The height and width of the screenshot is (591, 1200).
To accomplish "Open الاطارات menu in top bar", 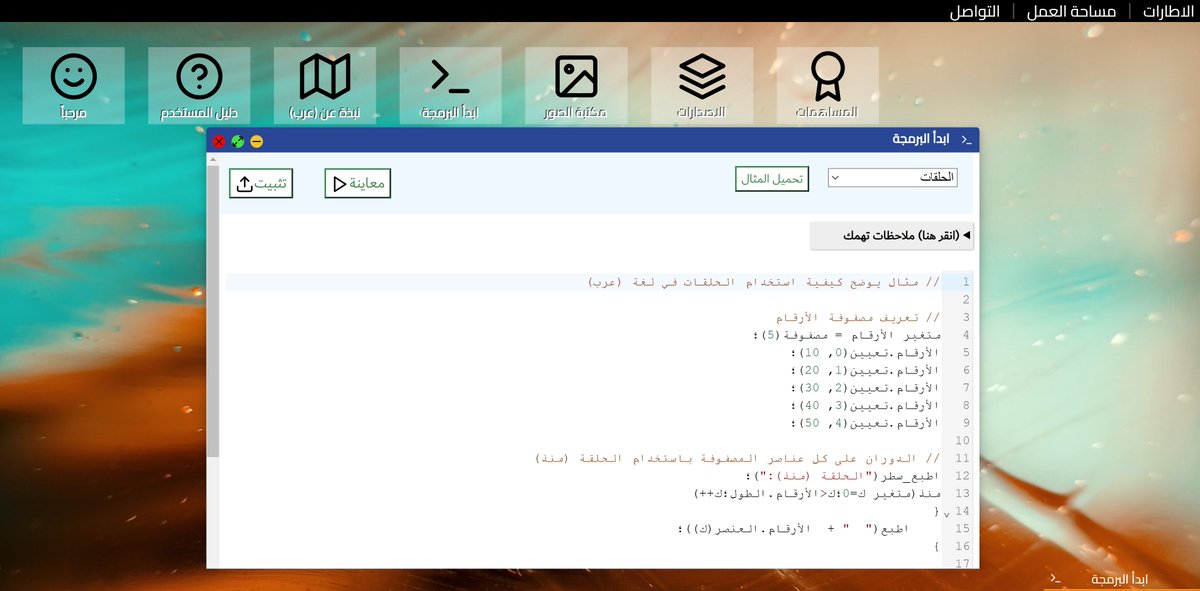I will (x=1169, y=11).
